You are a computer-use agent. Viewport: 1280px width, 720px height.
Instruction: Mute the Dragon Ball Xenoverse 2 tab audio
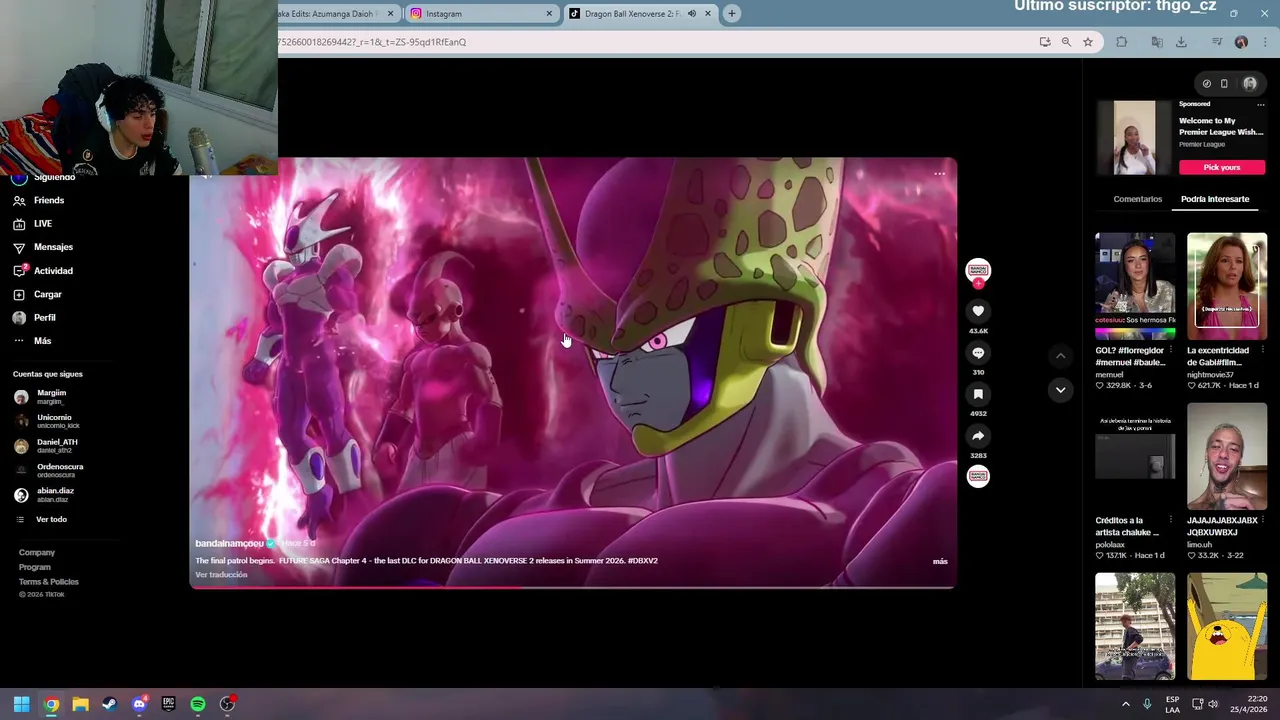click(x=691, y=14)
